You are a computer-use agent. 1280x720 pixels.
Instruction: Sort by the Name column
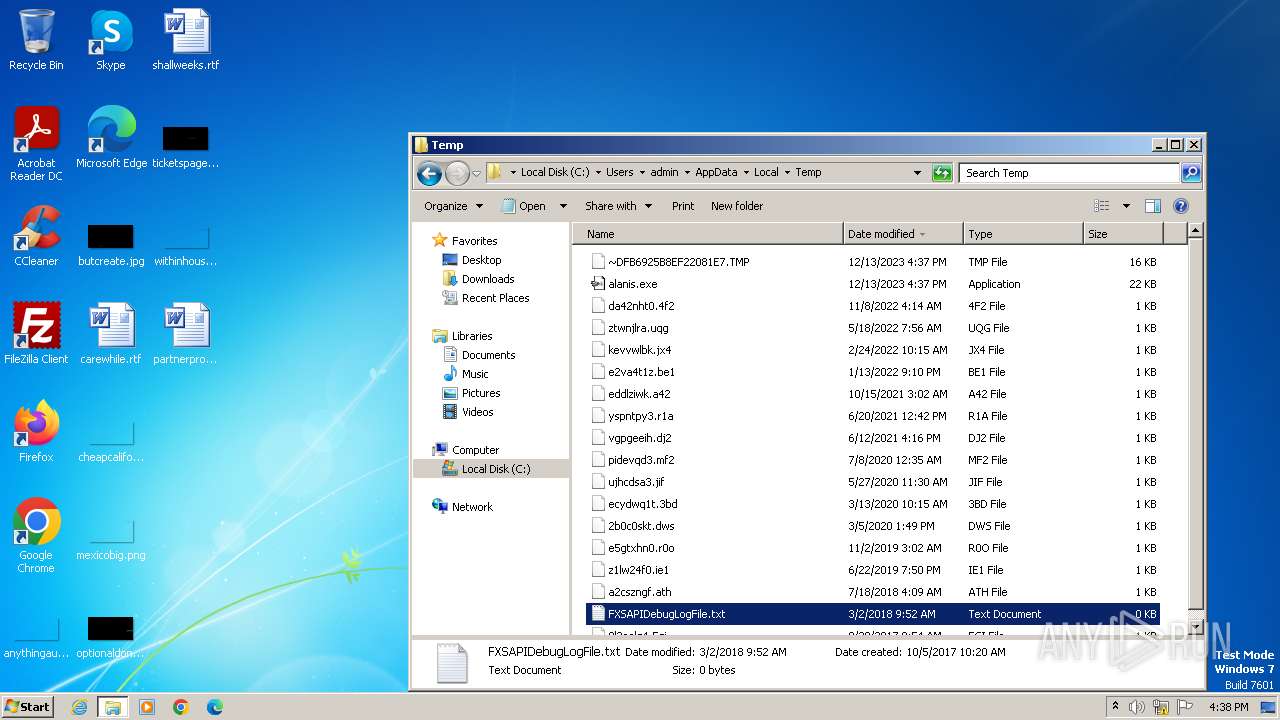tap(707, 234)
